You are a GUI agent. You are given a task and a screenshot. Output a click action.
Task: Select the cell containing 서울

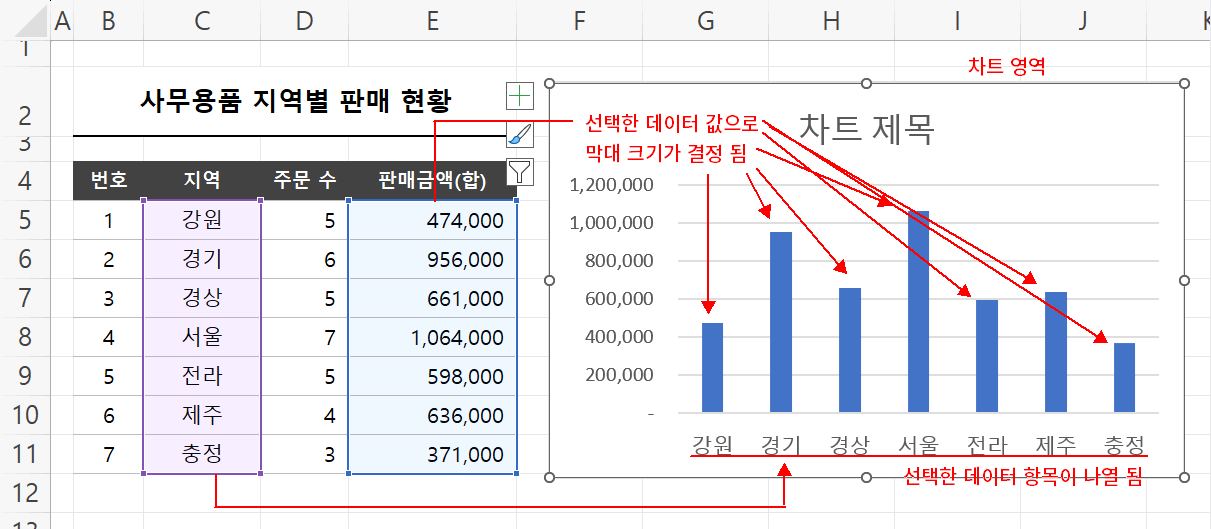[202, 337]
